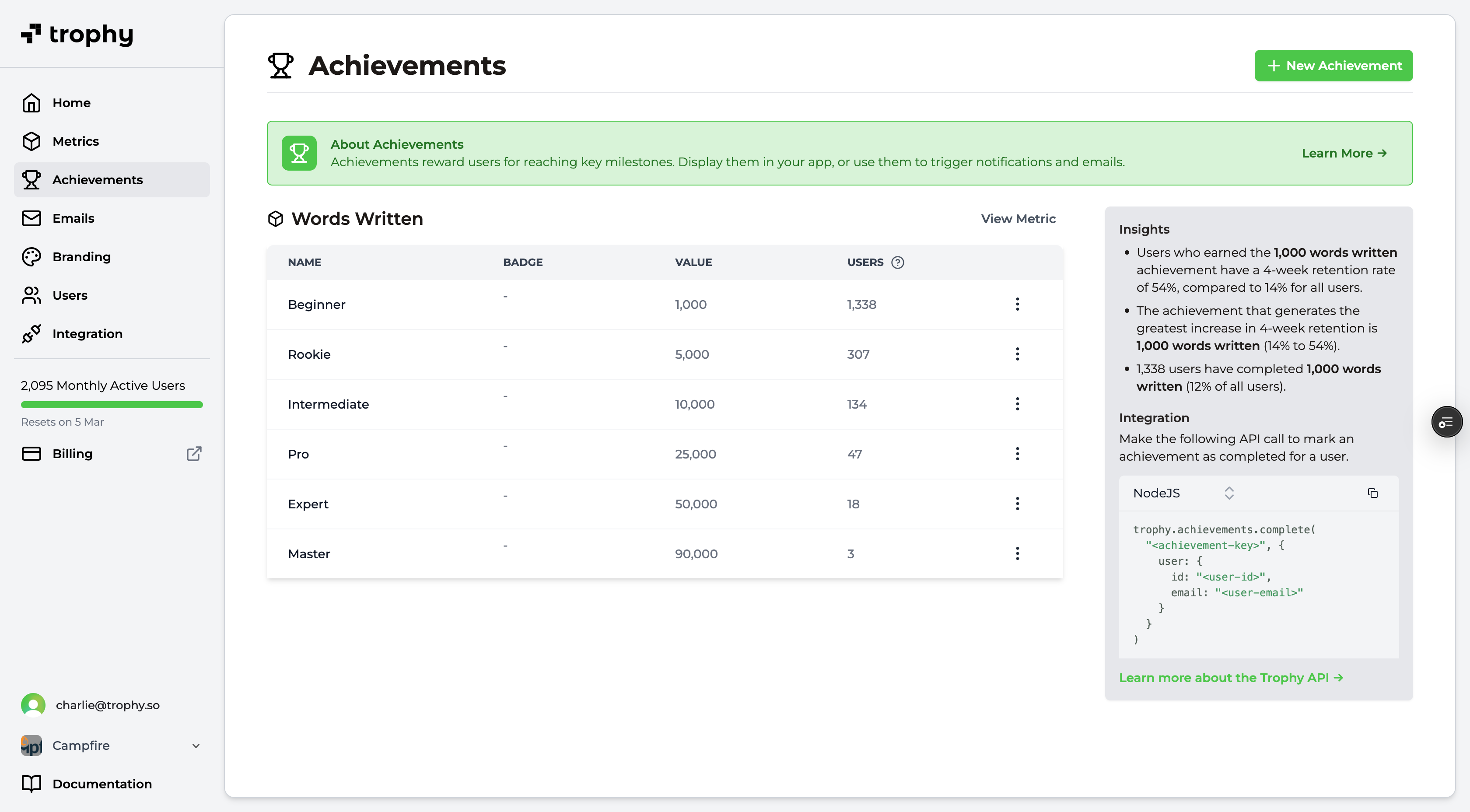Click the Emails envelope icon
The width and height of the screenshot is (1470, 812).
[31, 218]
